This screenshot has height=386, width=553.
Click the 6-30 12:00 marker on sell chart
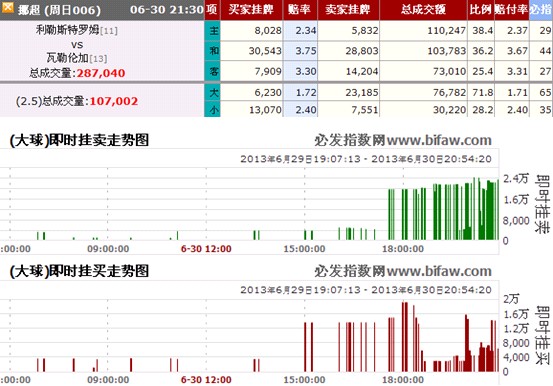[x=206, y=249]
